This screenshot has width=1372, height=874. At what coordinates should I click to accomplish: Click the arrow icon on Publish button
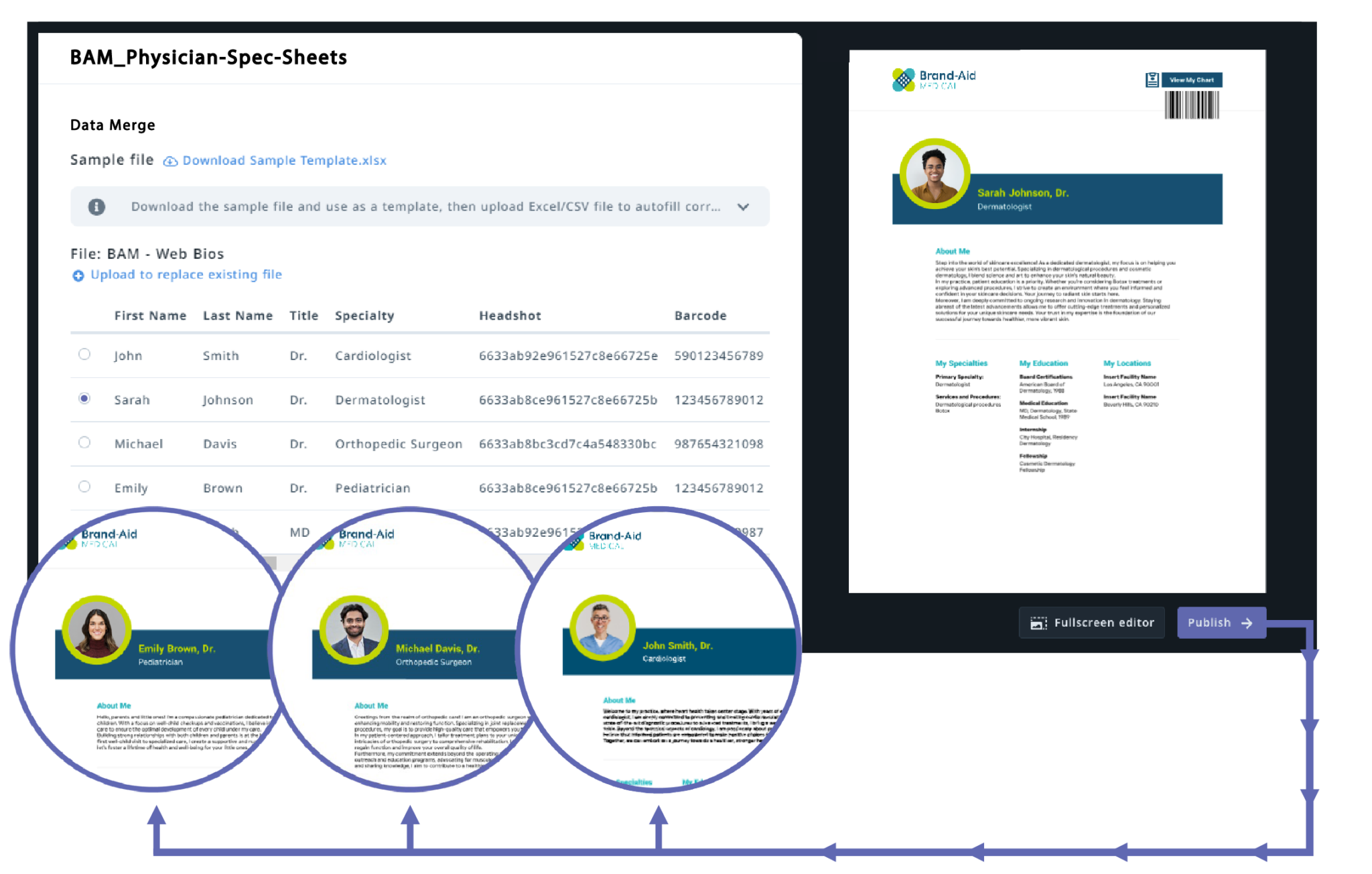[x=1247, y=623]
